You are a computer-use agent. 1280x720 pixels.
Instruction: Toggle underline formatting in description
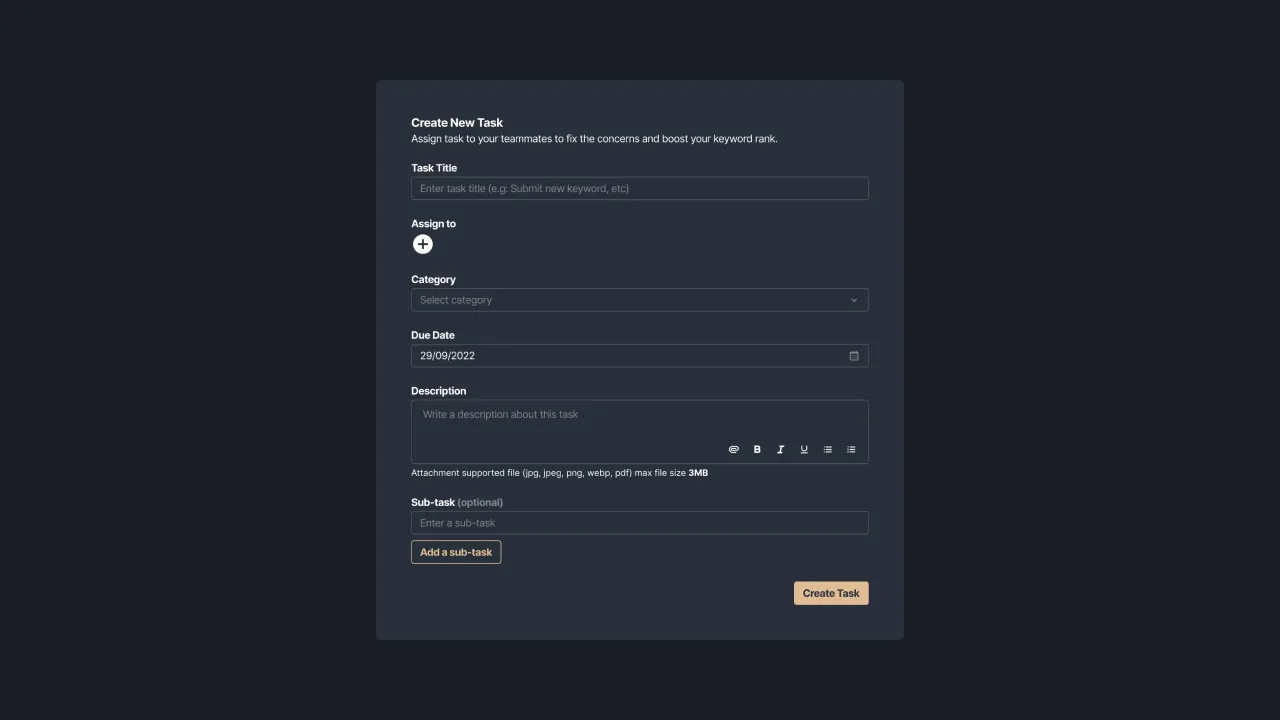804,450
